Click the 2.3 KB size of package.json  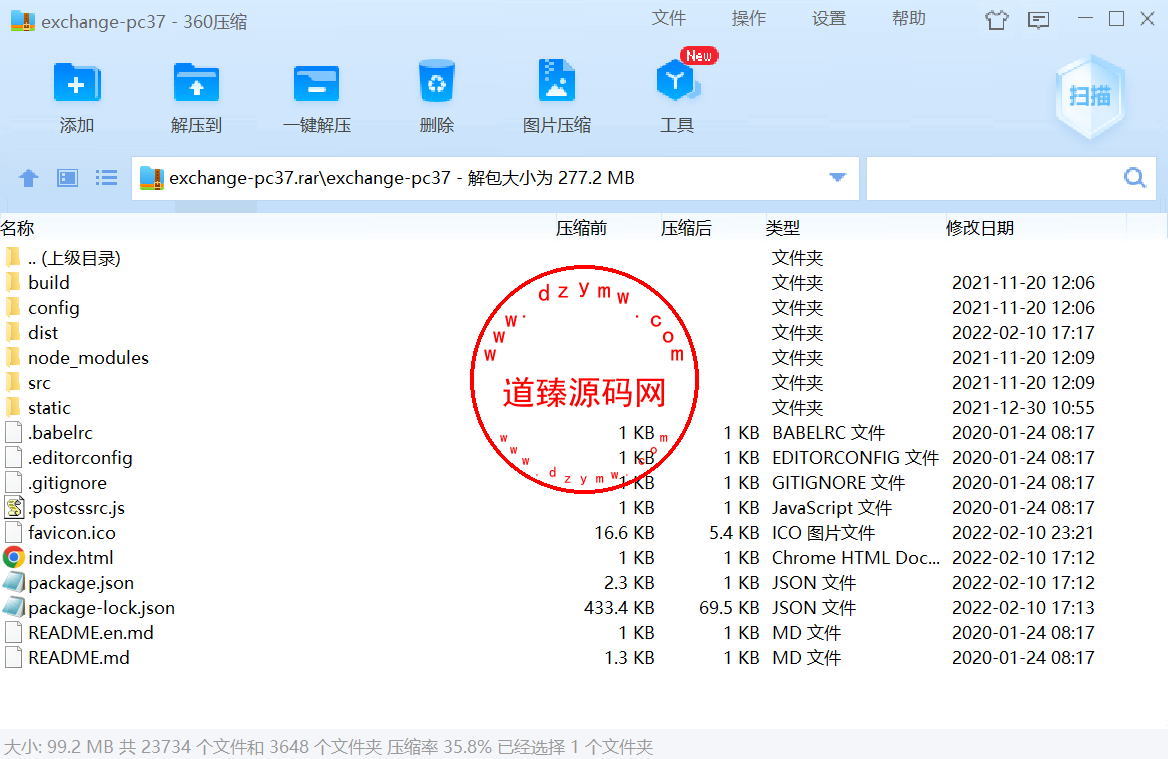coord(629,582)
